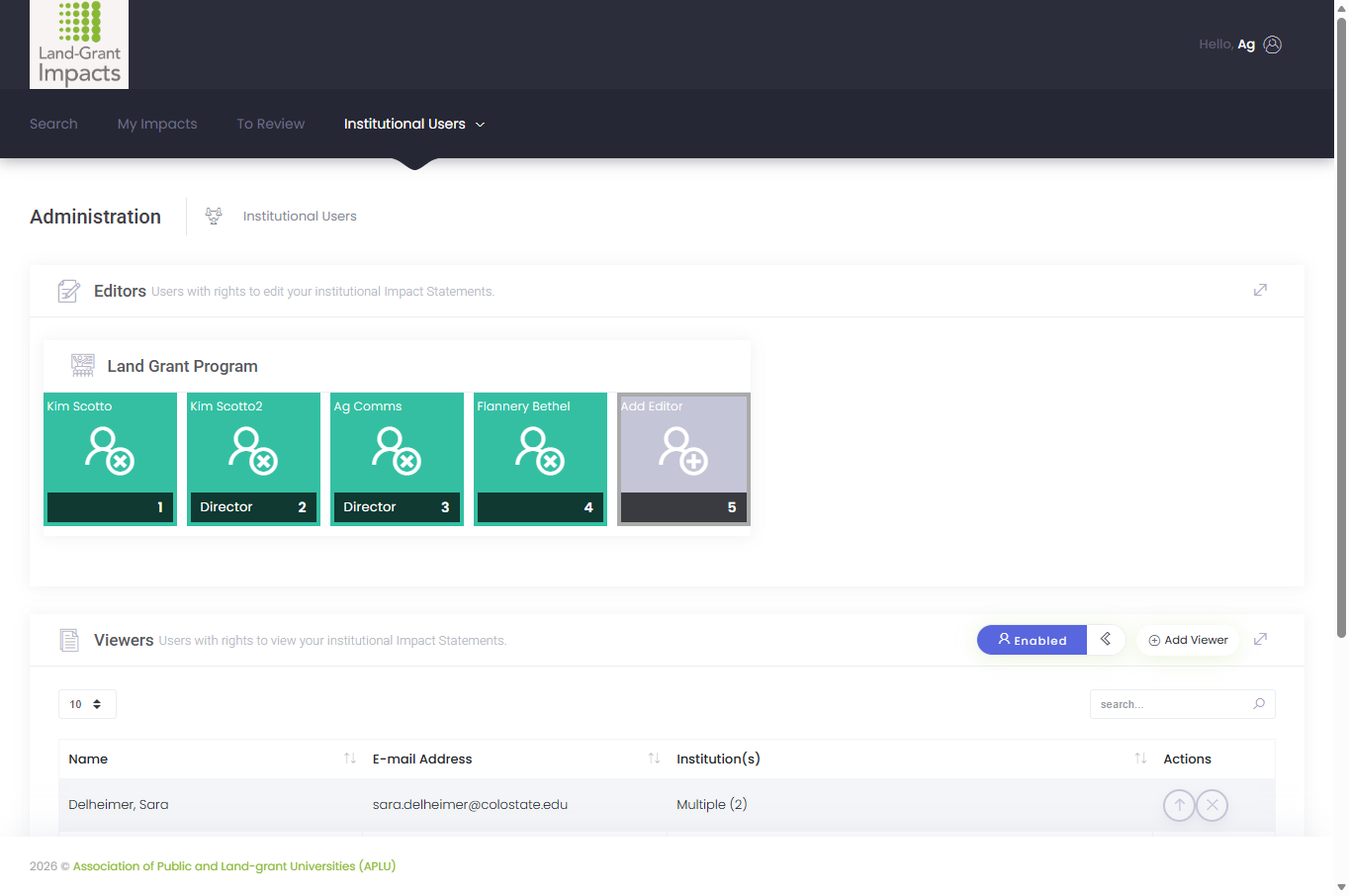1349x896 pixels.
Task: Expand the Editors panel to fullscreen
Action: 1260,290
